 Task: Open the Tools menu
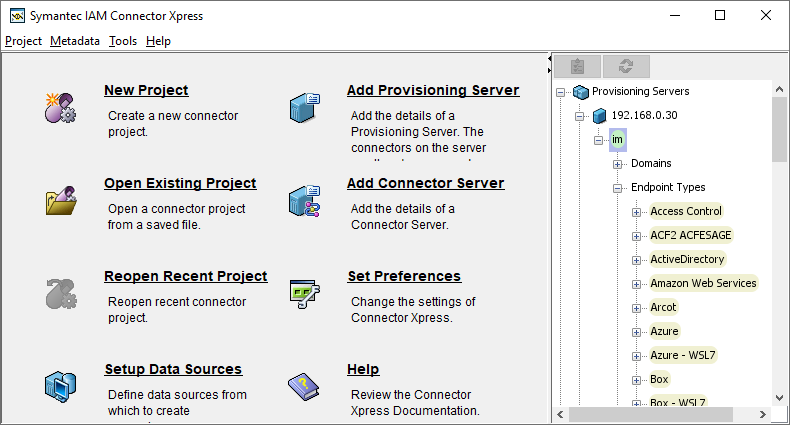[x=123, y=41]
